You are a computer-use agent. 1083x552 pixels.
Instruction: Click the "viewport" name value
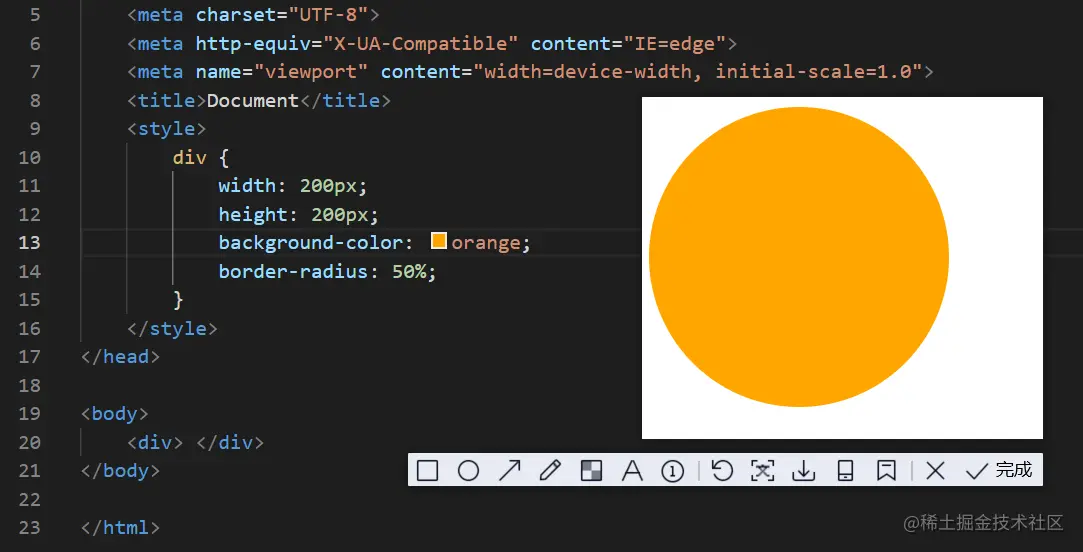311,72
